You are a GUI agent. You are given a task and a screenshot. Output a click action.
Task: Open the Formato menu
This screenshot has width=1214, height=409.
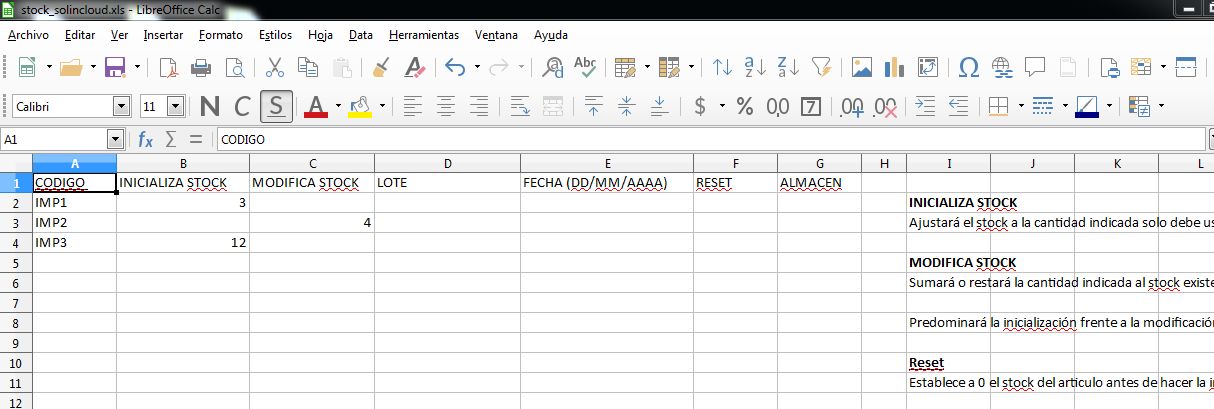[220, 34]
